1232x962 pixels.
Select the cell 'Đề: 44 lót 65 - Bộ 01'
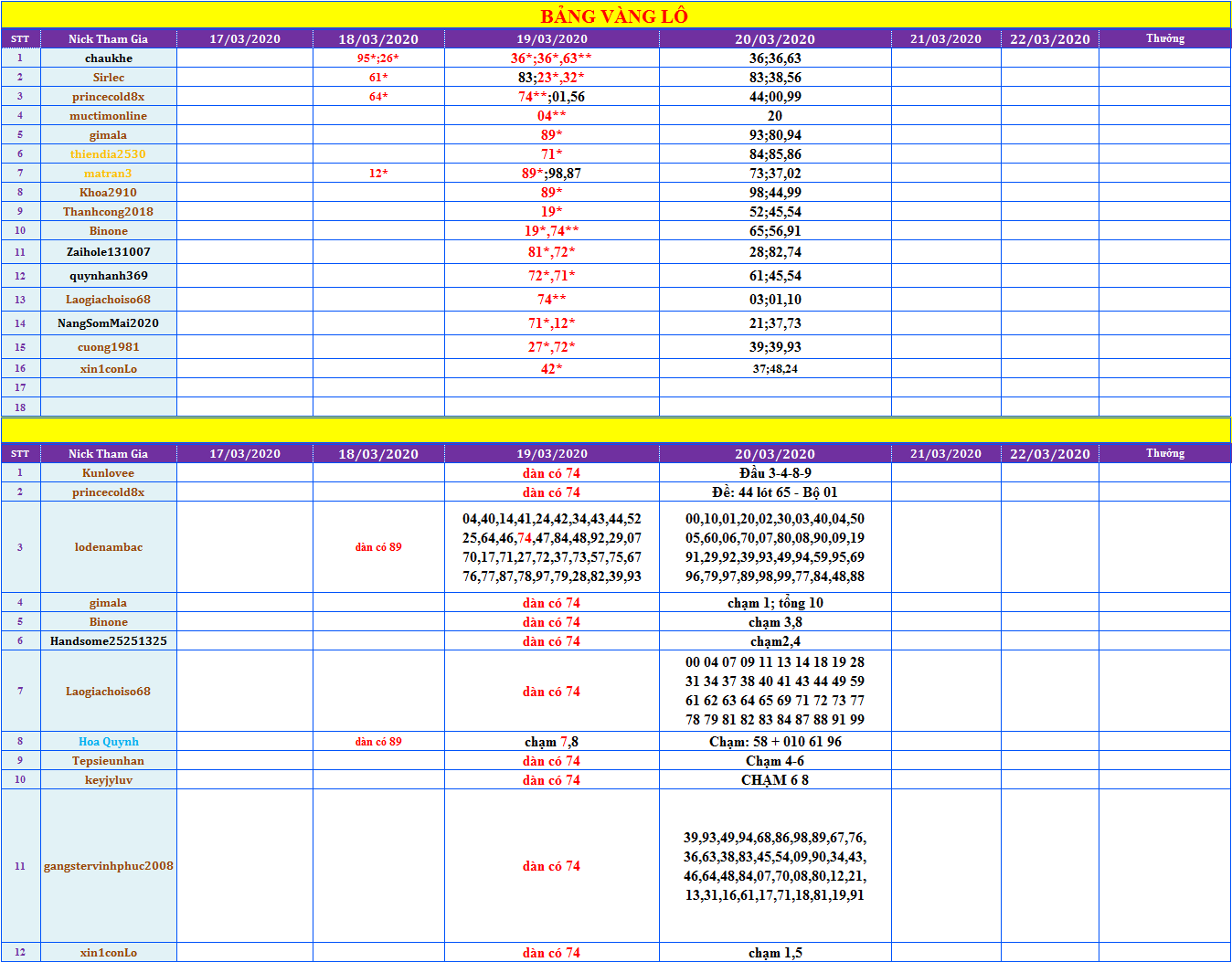point(775,492)
